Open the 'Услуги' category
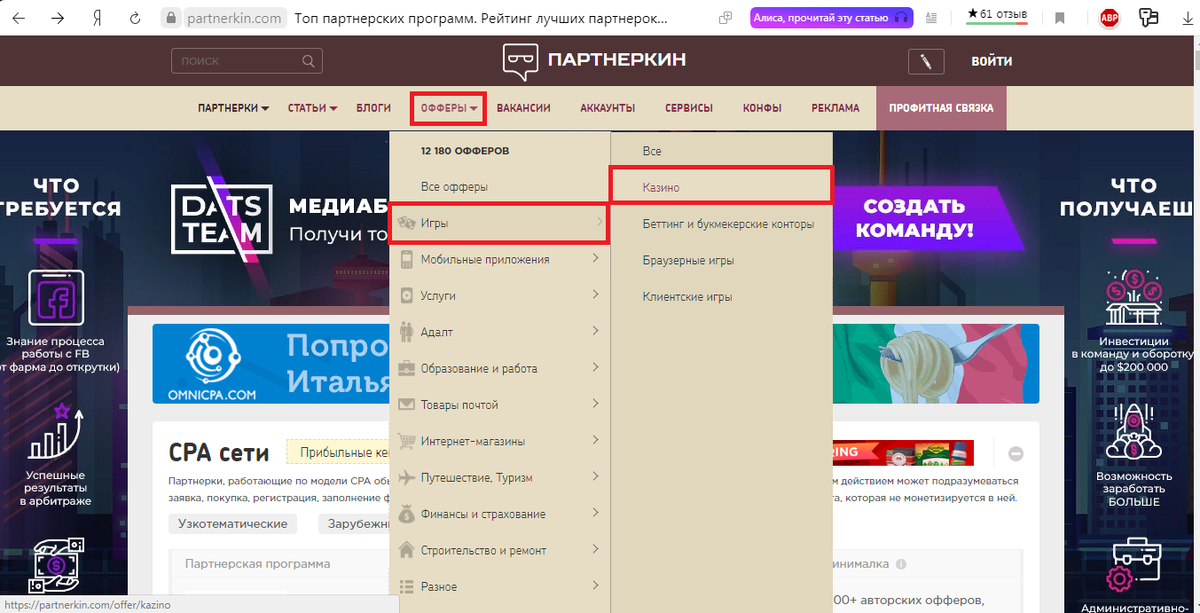The height and width of the screenshot is (613, 1200). point(438,296)
